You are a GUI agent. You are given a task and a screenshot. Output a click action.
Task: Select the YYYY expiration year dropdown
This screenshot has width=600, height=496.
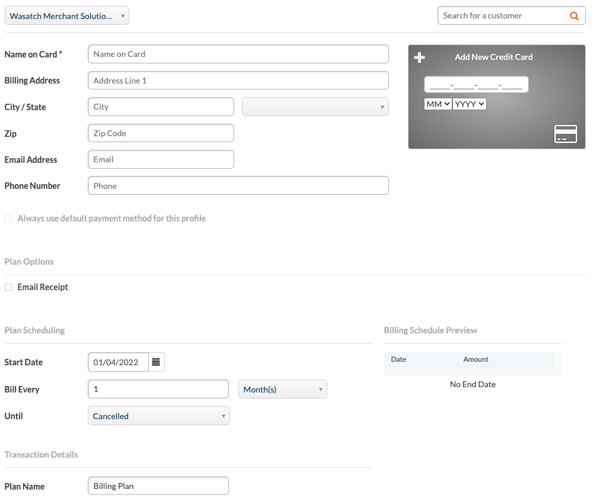(470, 104)
